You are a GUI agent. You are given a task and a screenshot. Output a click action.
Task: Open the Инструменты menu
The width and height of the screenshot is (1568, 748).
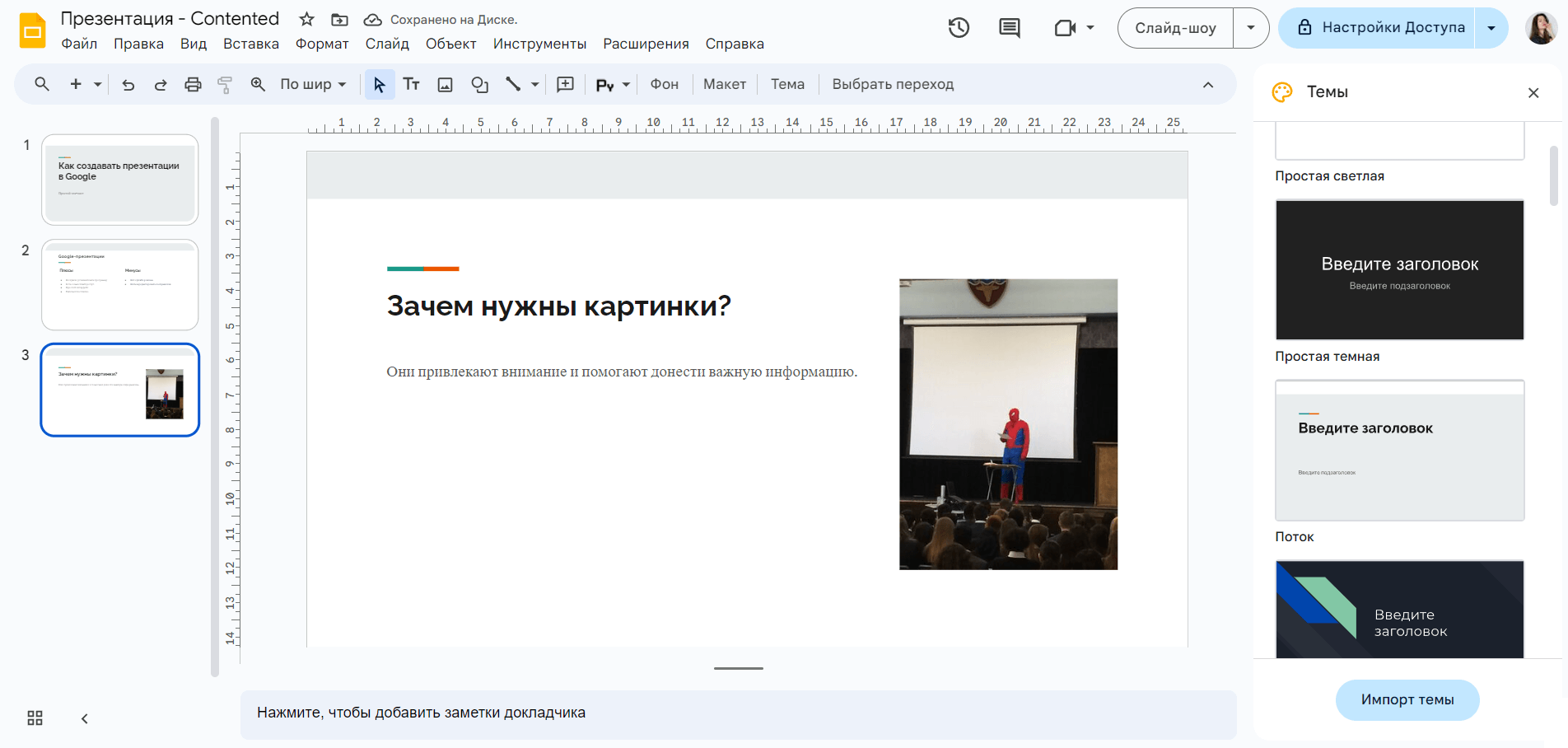click(539, 44)
